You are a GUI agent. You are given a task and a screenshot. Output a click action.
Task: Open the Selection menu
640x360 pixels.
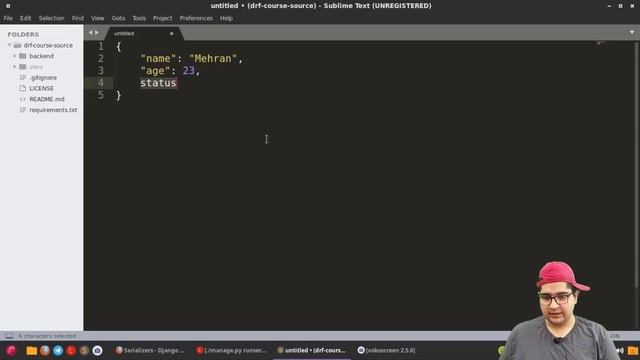pos(51,18)
